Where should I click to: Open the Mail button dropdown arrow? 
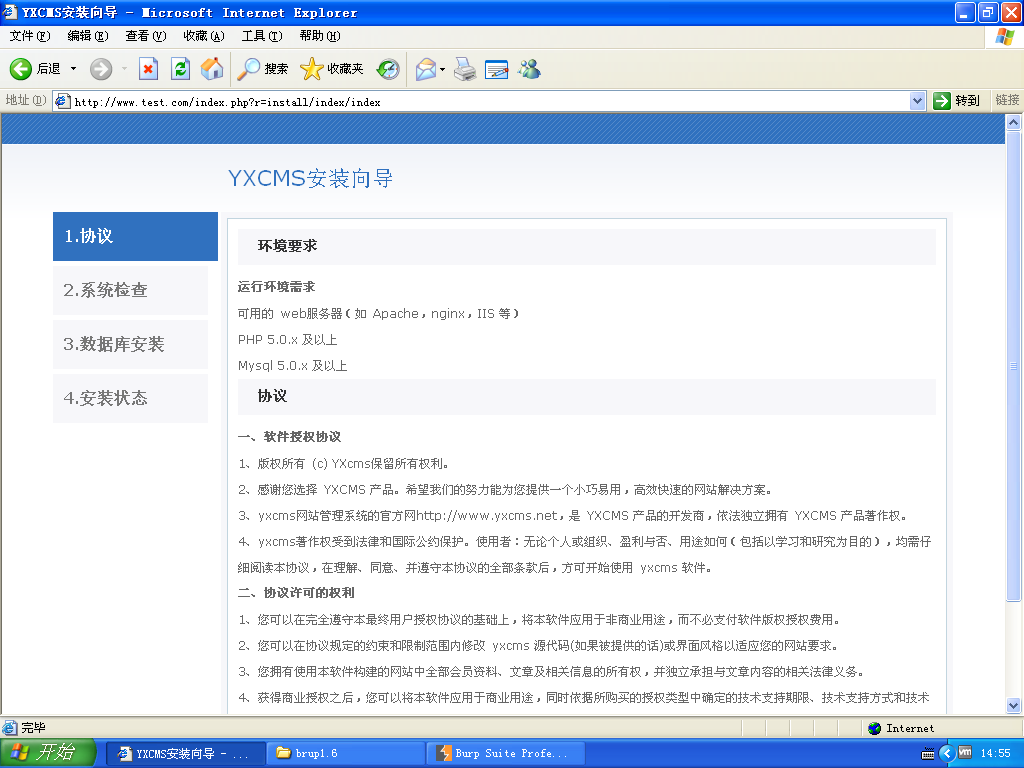click(x=443, y=69)
